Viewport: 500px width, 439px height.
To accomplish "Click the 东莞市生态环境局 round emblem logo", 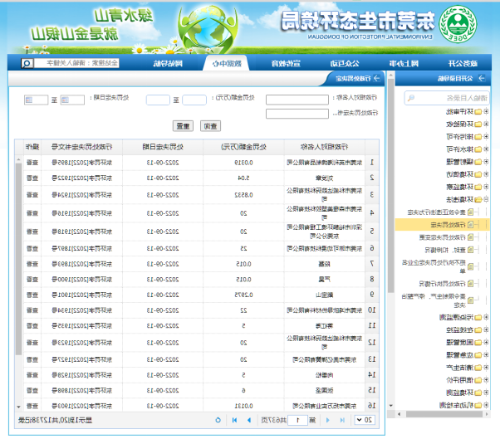I will coord(458,24).
